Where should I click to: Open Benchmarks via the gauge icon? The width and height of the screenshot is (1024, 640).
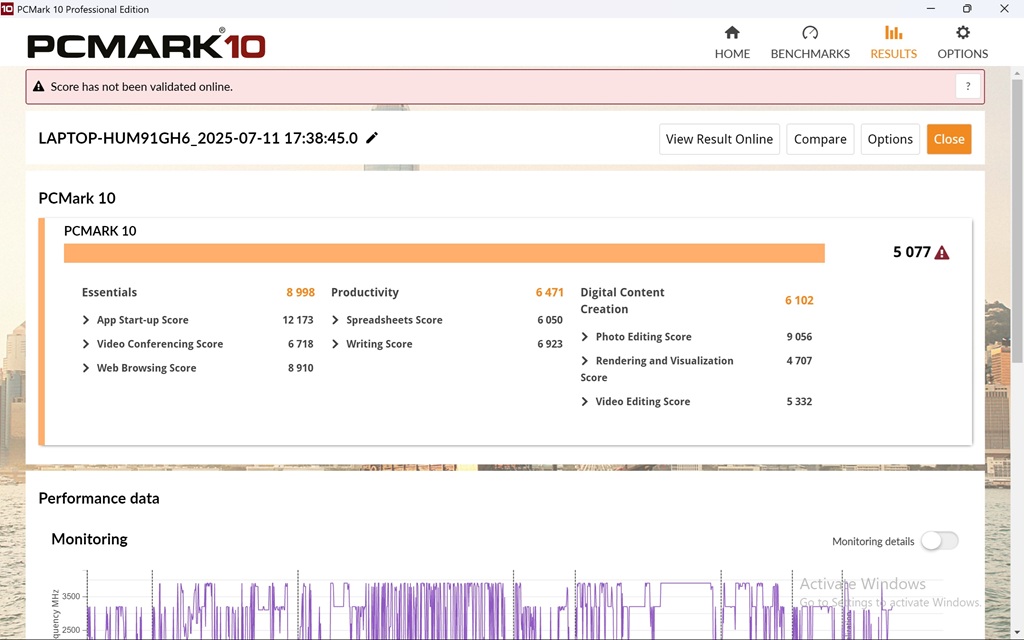click(x=810, y=33)
